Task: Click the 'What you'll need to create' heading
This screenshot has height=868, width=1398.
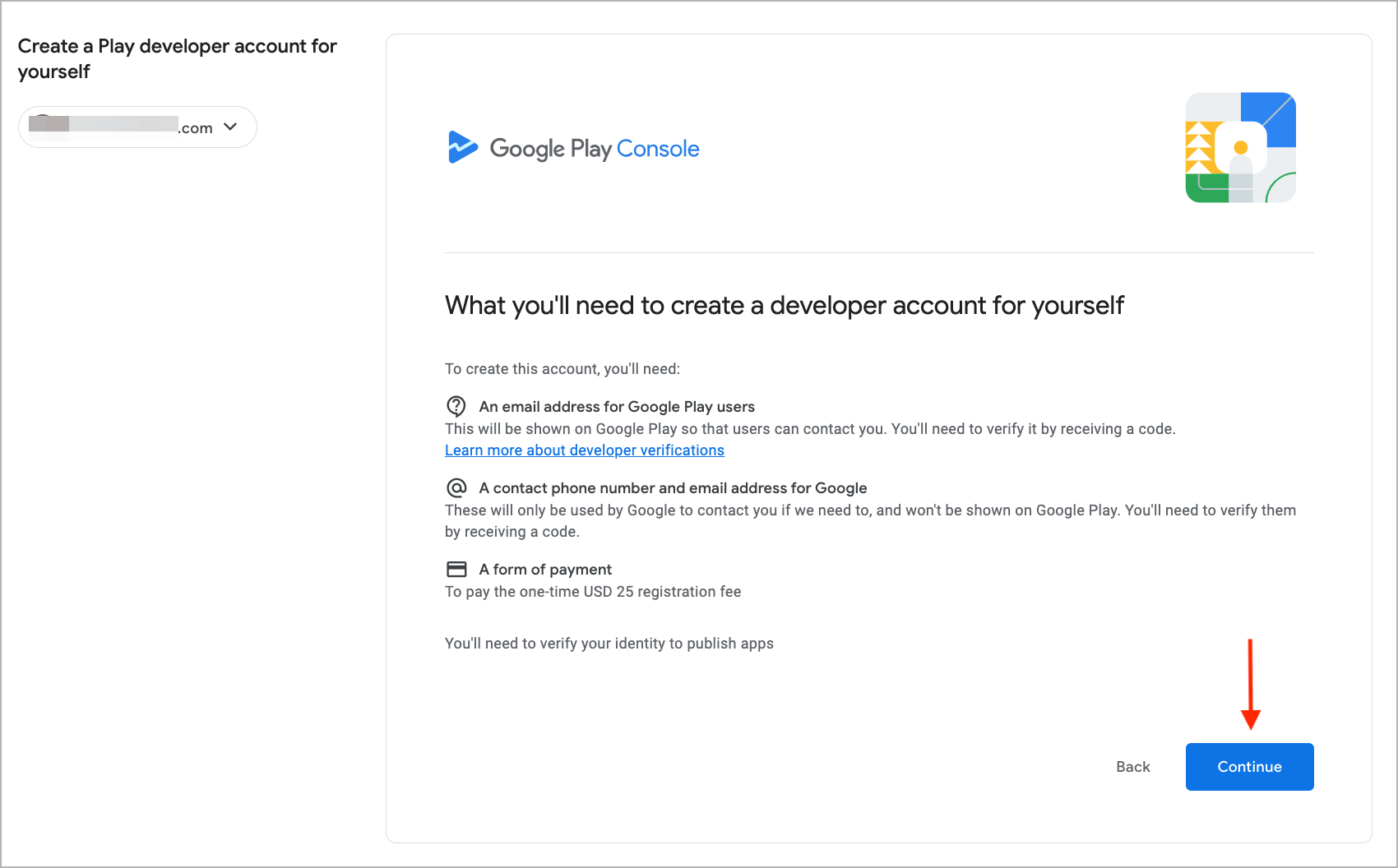Action: point(784,306)
